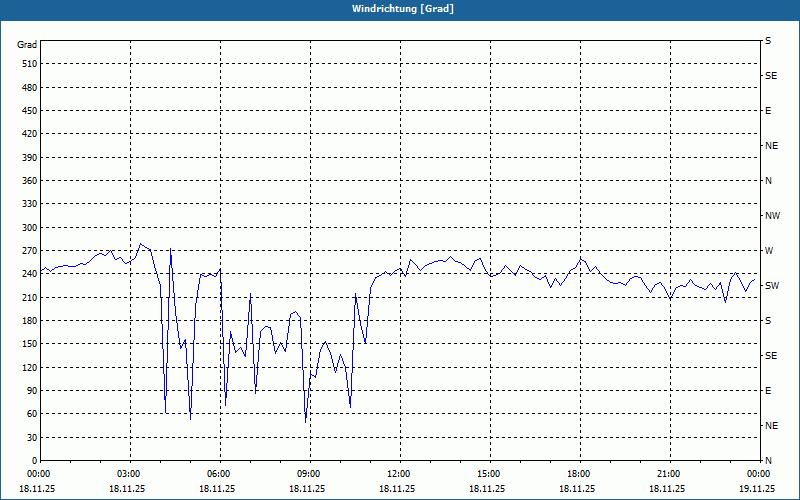800x500 pixels.
Task: Click the 210 y-axis value
Action: (x=29, y=297)
